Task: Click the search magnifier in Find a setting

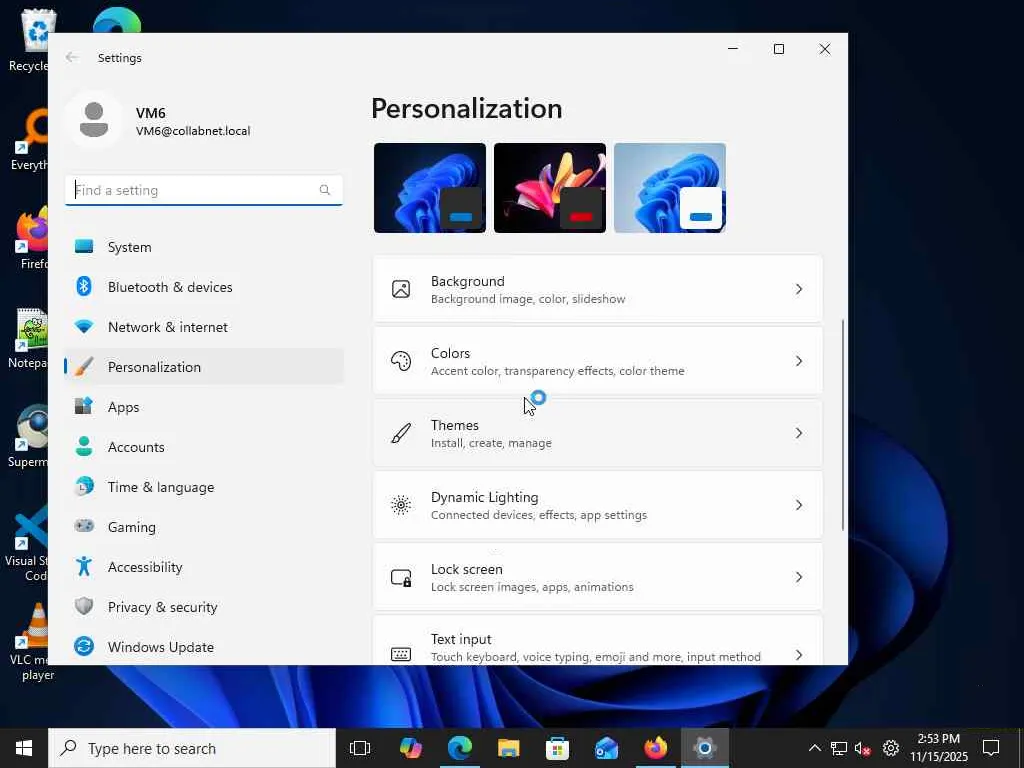Action: coord(325,190)
